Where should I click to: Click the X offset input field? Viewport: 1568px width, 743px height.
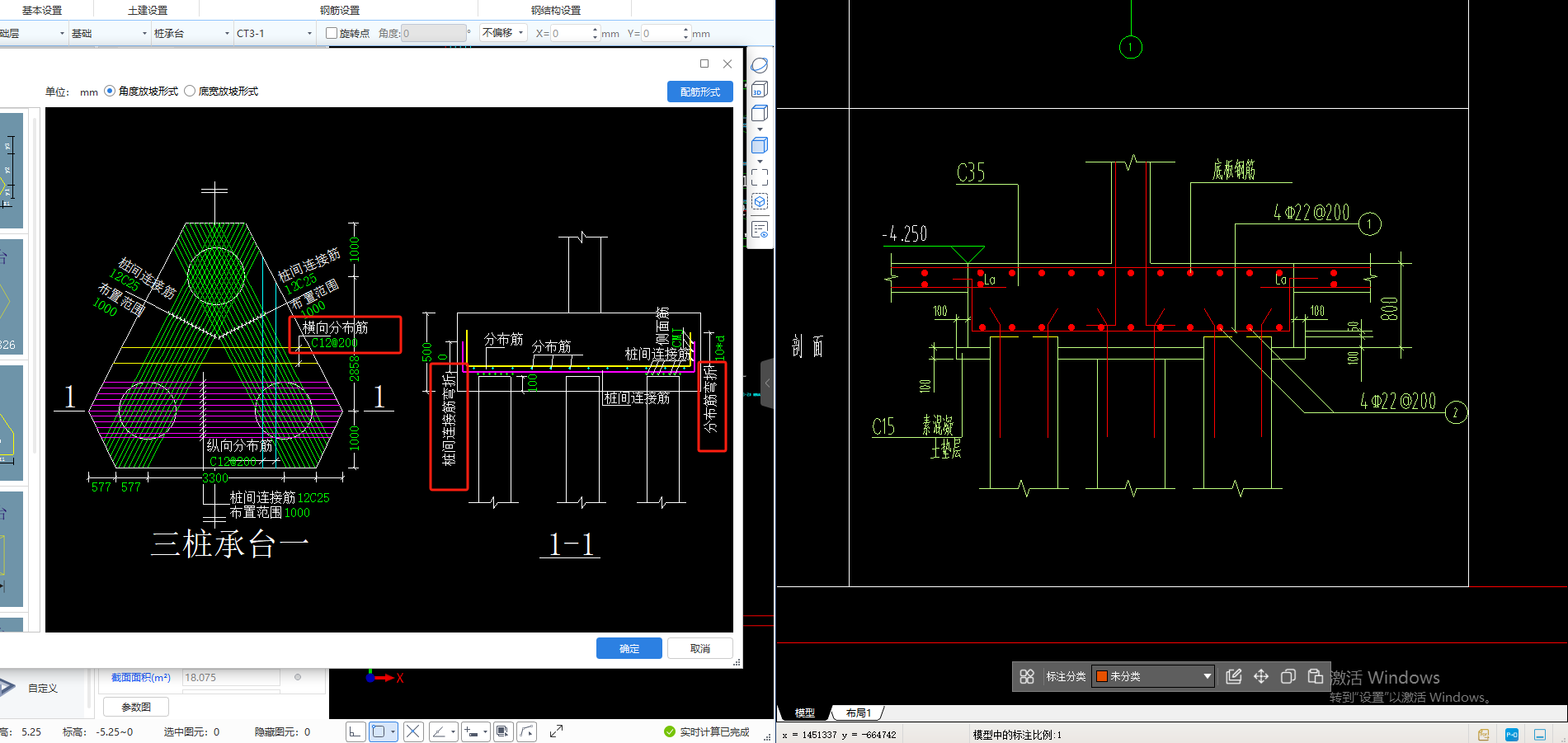coord(570,33)
